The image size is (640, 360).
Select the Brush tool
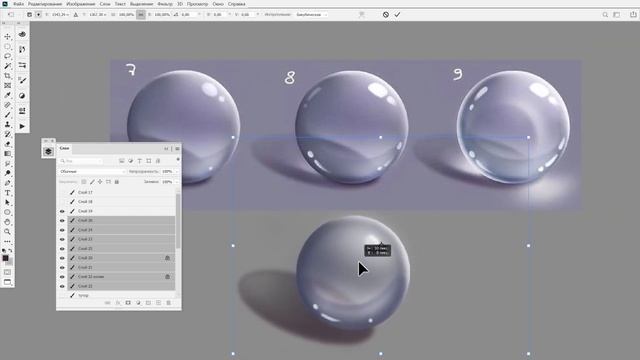pyautogui.click(x=7, y=115)
